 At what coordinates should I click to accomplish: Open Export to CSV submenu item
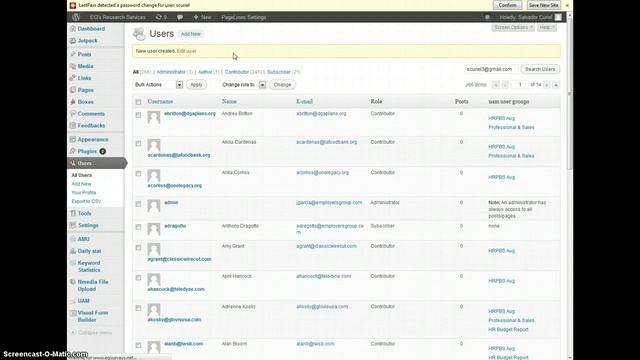point(86,201)
